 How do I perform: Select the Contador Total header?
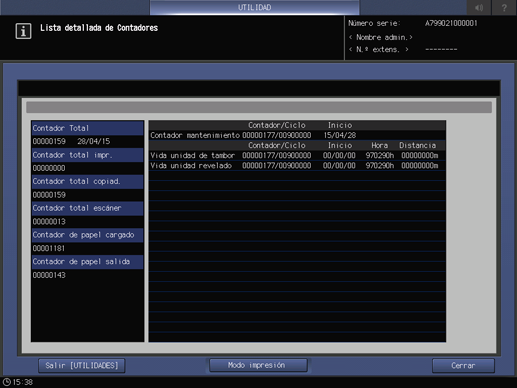click(x=87, y=128)
